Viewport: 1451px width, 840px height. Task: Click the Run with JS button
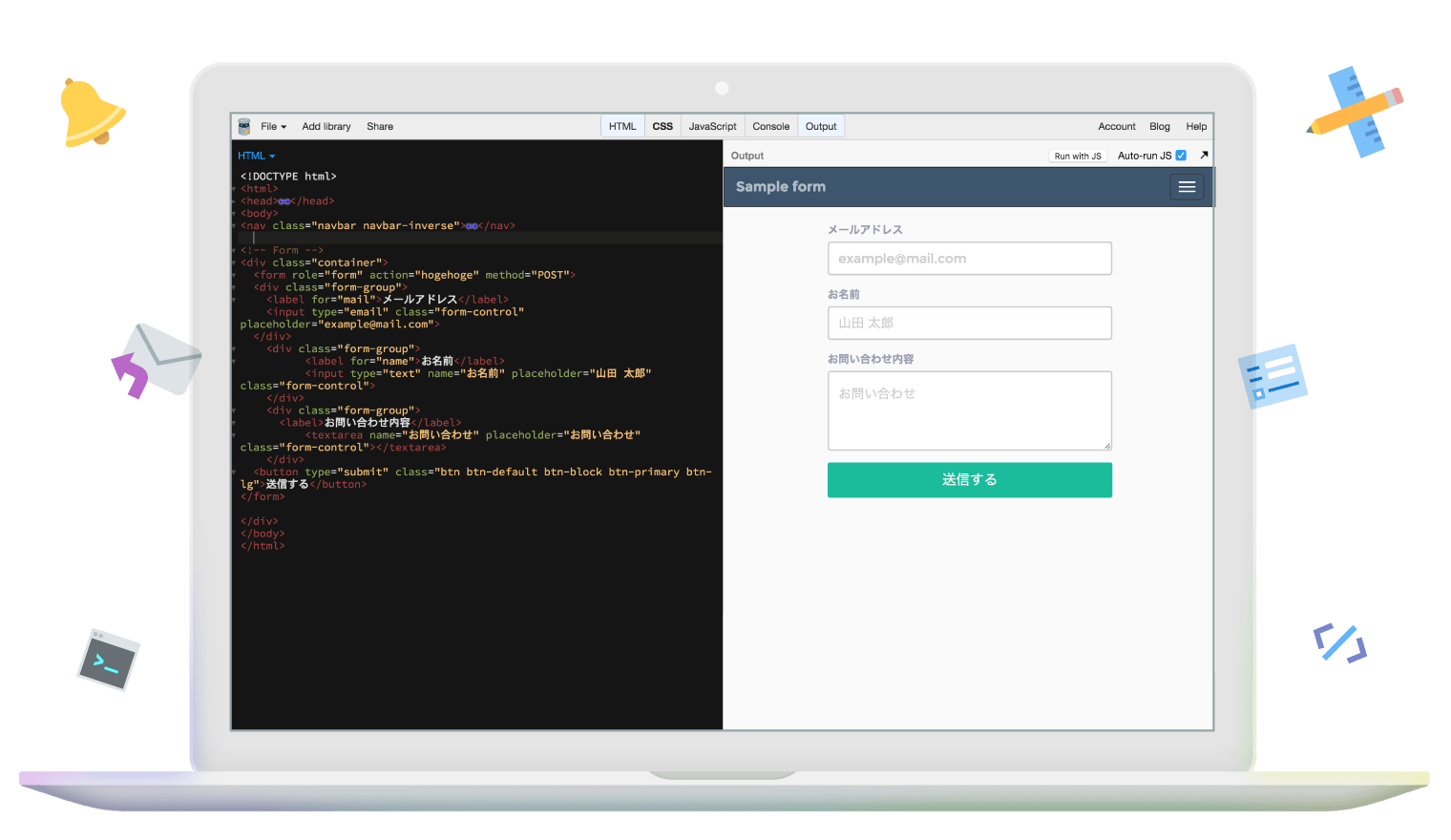[x=1078, y=156]
